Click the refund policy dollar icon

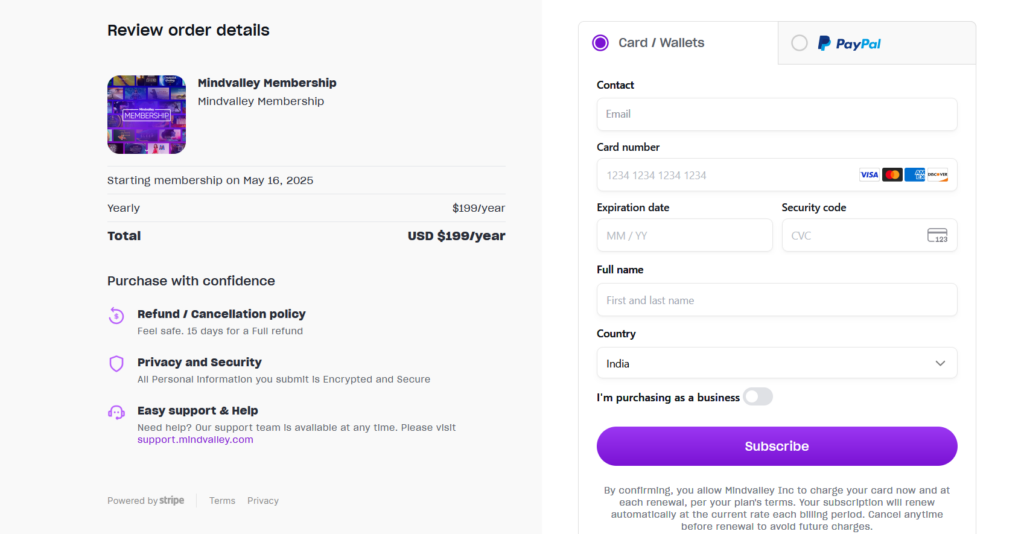tap(116, 316)
